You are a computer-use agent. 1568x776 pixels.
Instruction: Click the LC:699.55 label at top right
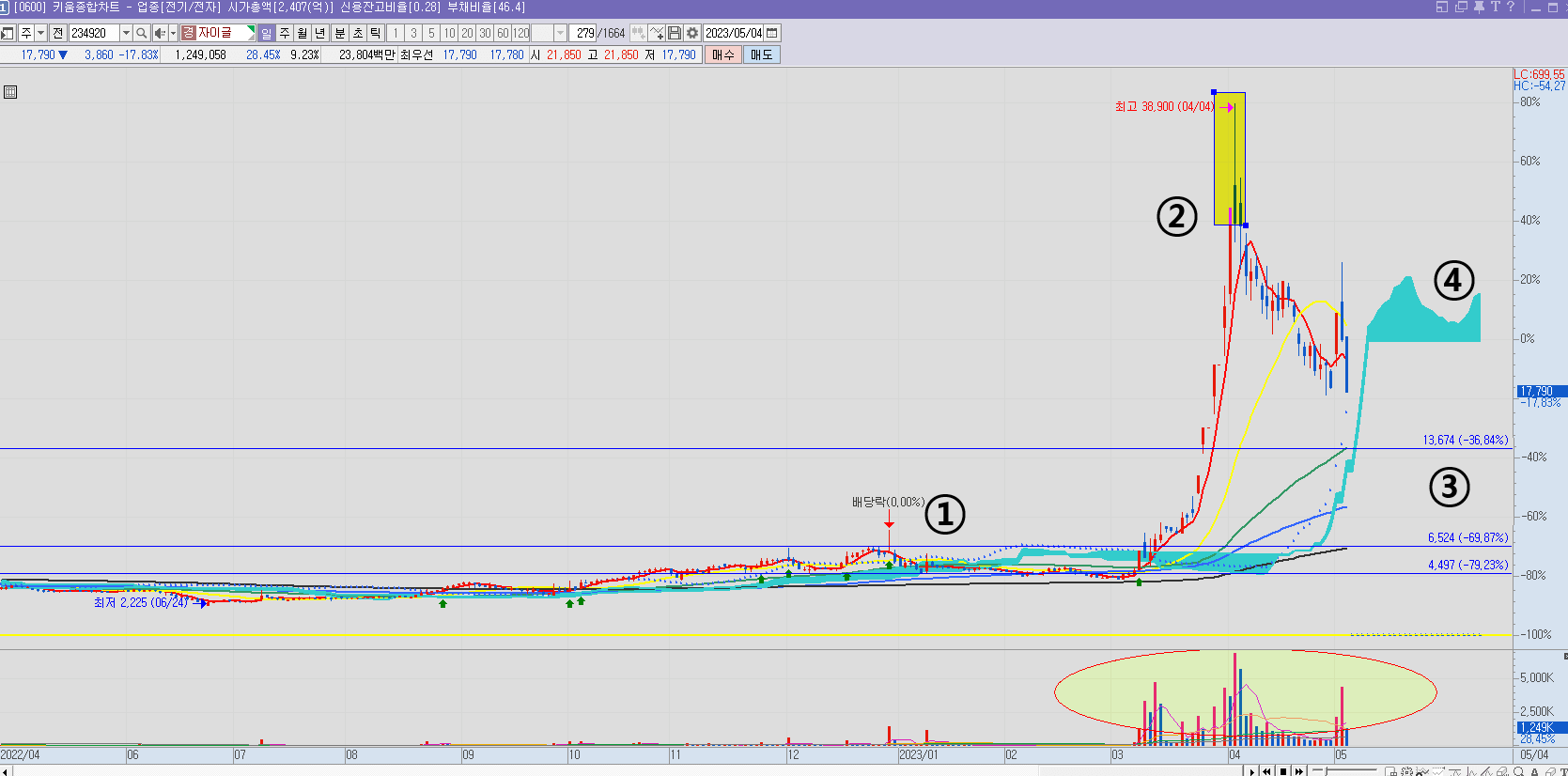pos(1539,74)
